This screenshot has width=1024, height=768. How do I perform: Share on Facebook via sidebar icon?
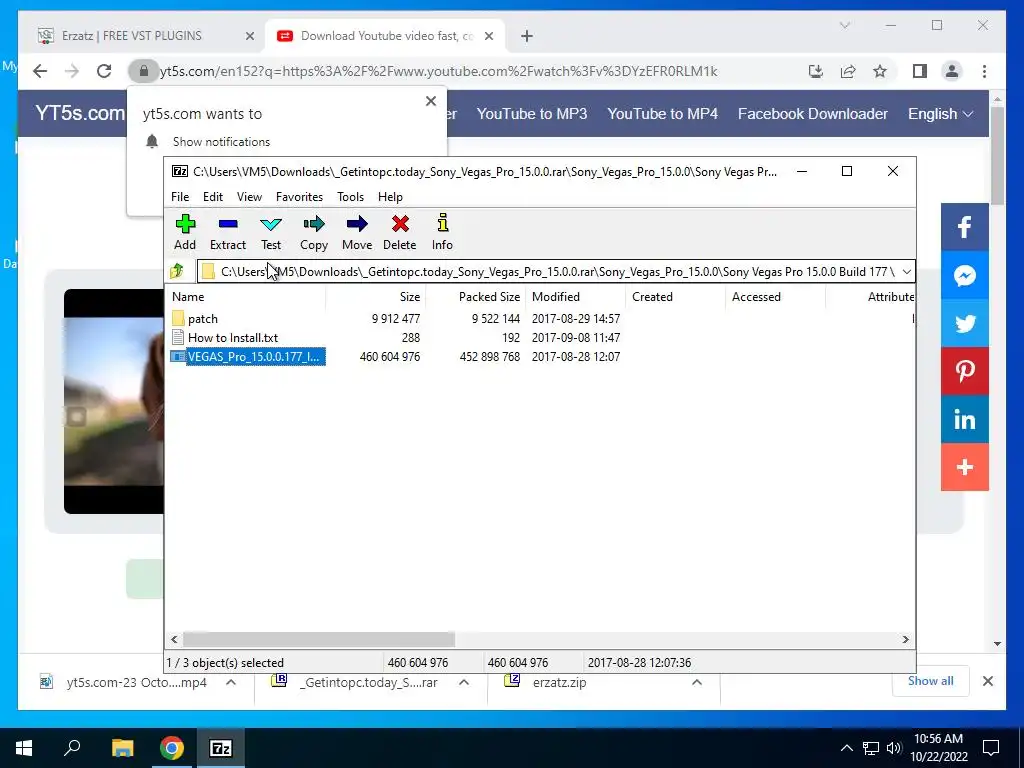click(965, 227)
